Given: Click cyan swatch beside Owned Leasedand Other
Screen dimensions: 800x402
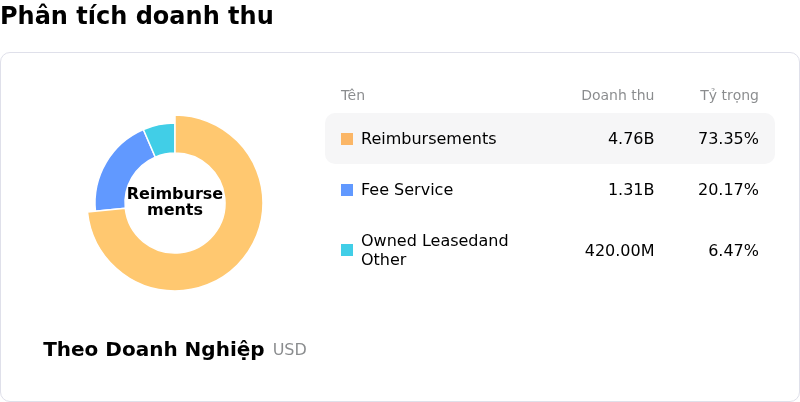Looking at the screenshot, I should (x=347, y=250).
